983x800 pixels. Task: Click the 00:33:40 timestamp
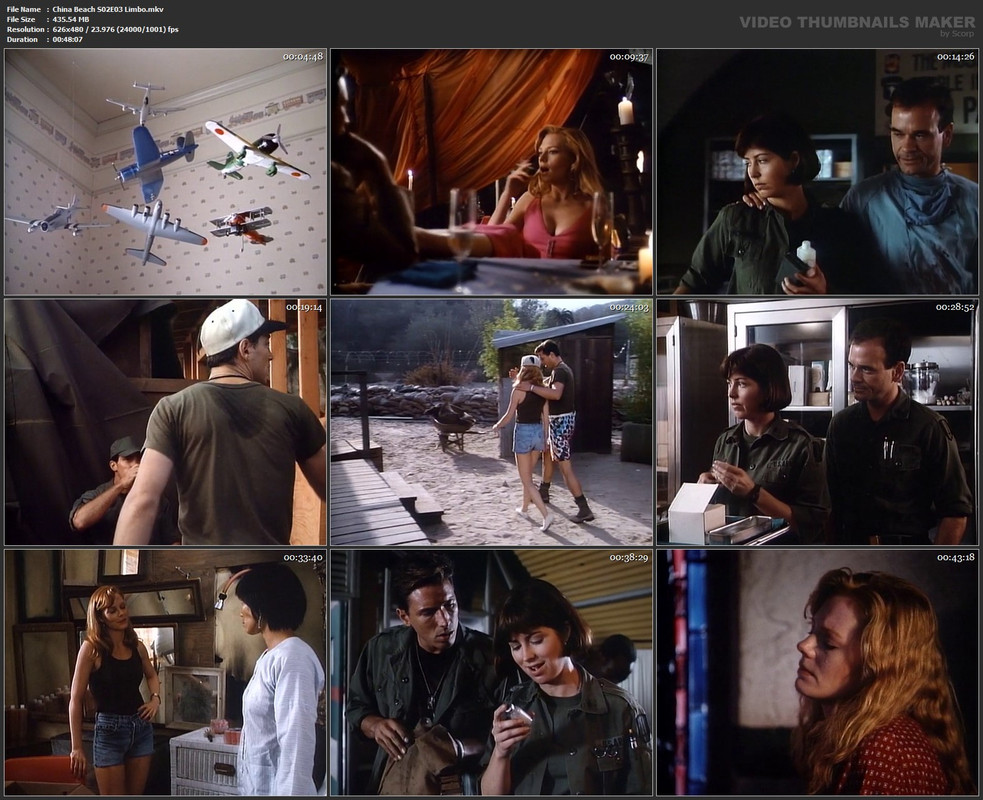(x=303, y=557)
